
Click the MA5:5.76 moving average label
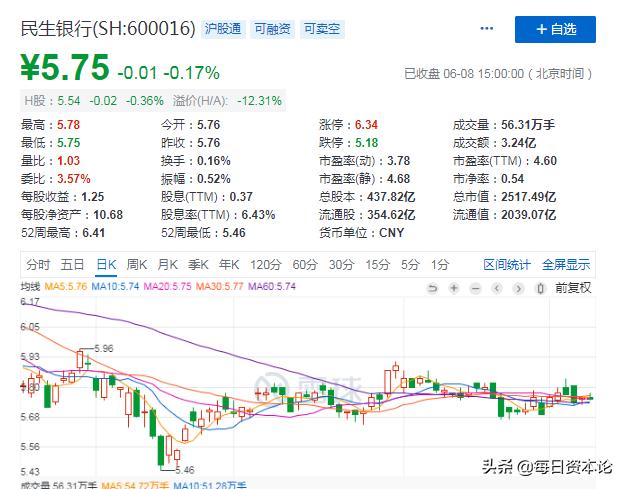click(66, 286)
